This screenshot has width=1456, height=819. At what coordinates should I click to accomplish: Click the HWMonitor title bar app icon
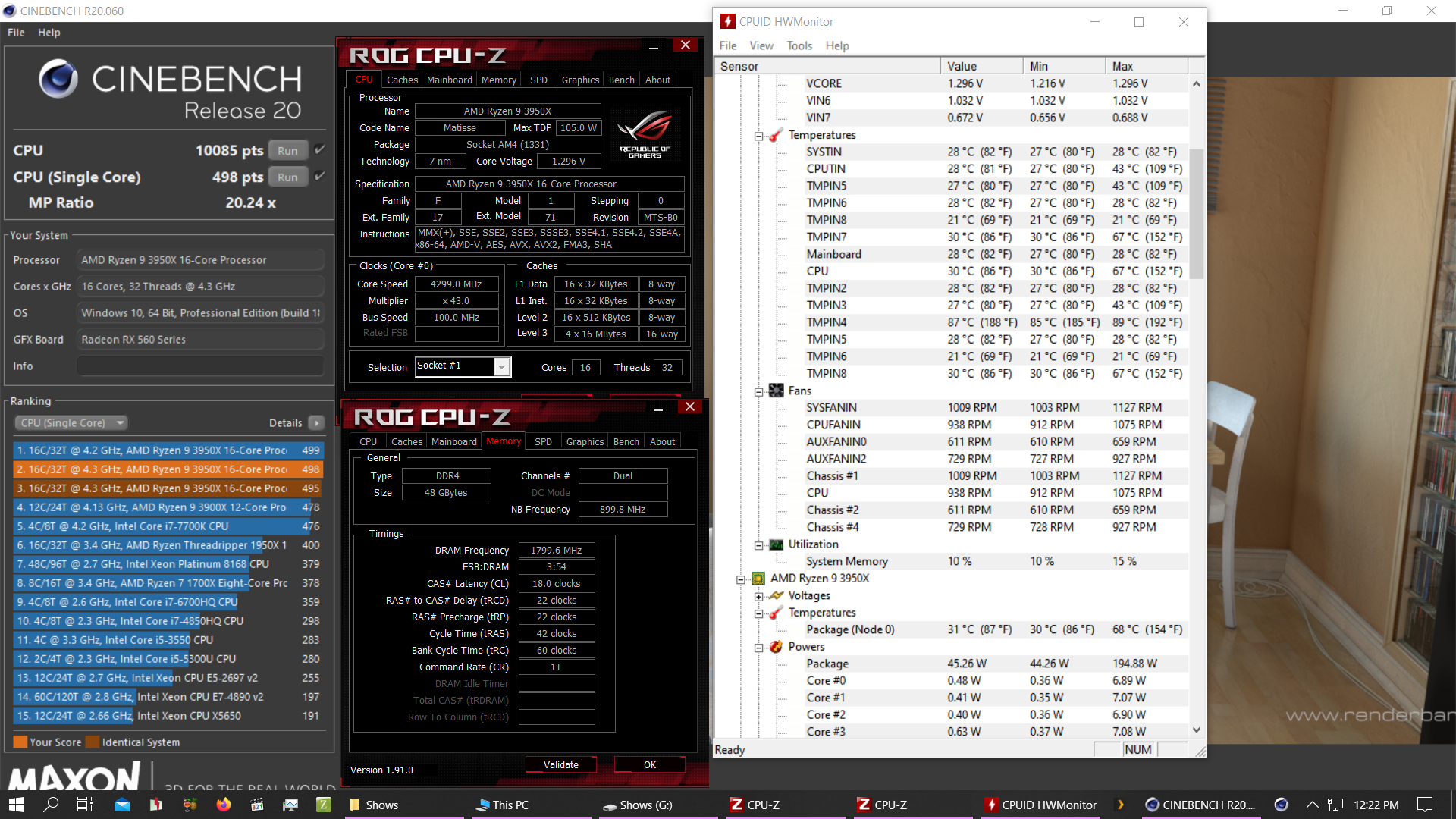pos(728,21)
